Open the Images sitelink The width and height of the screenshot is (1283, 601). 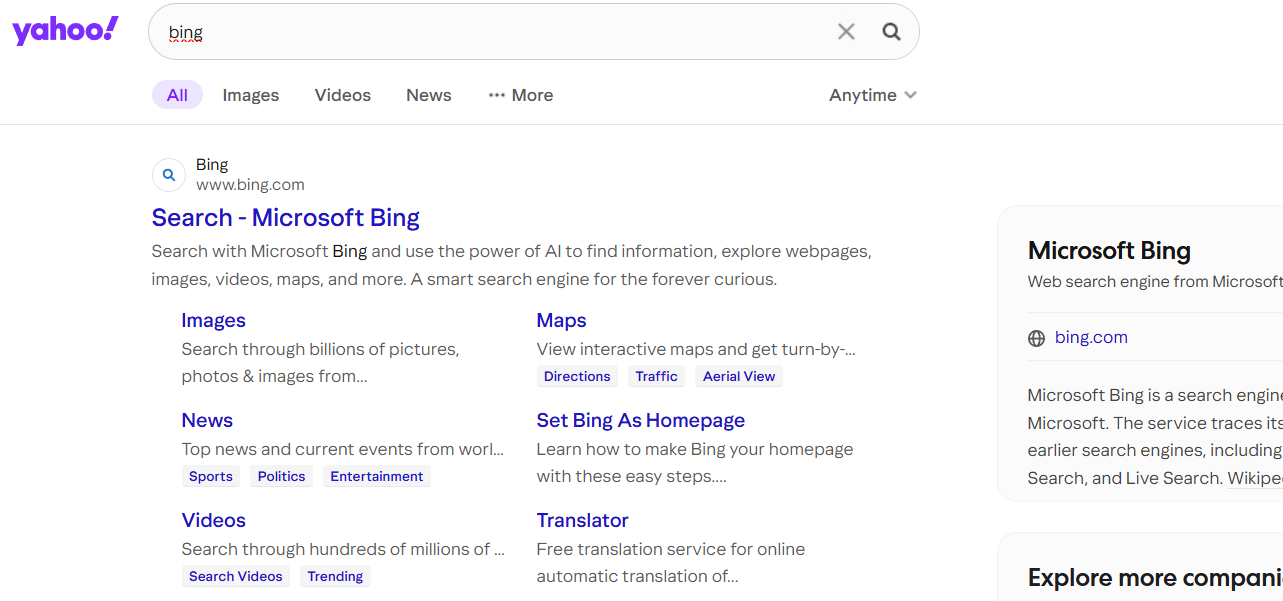point(213,320)
